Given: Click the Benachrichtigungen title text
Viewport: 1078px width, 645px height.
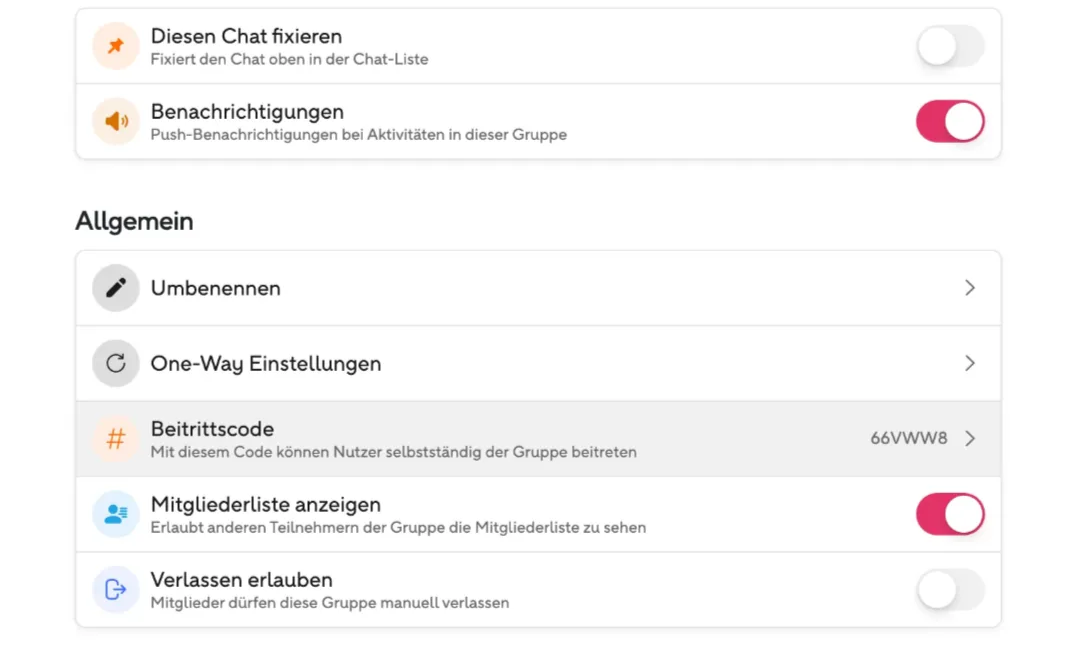Looking at the screenshot, I should [x=247, y=111].
